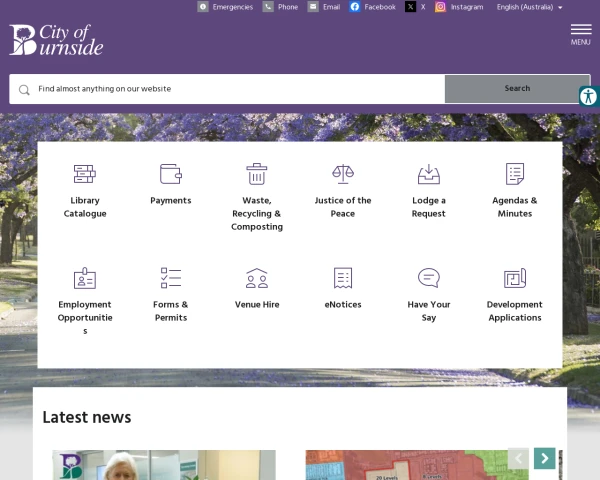The height and width of the screenshot is (480, 600).
Task: Click the Agendas & Minutes document icon
Action: 515,174
